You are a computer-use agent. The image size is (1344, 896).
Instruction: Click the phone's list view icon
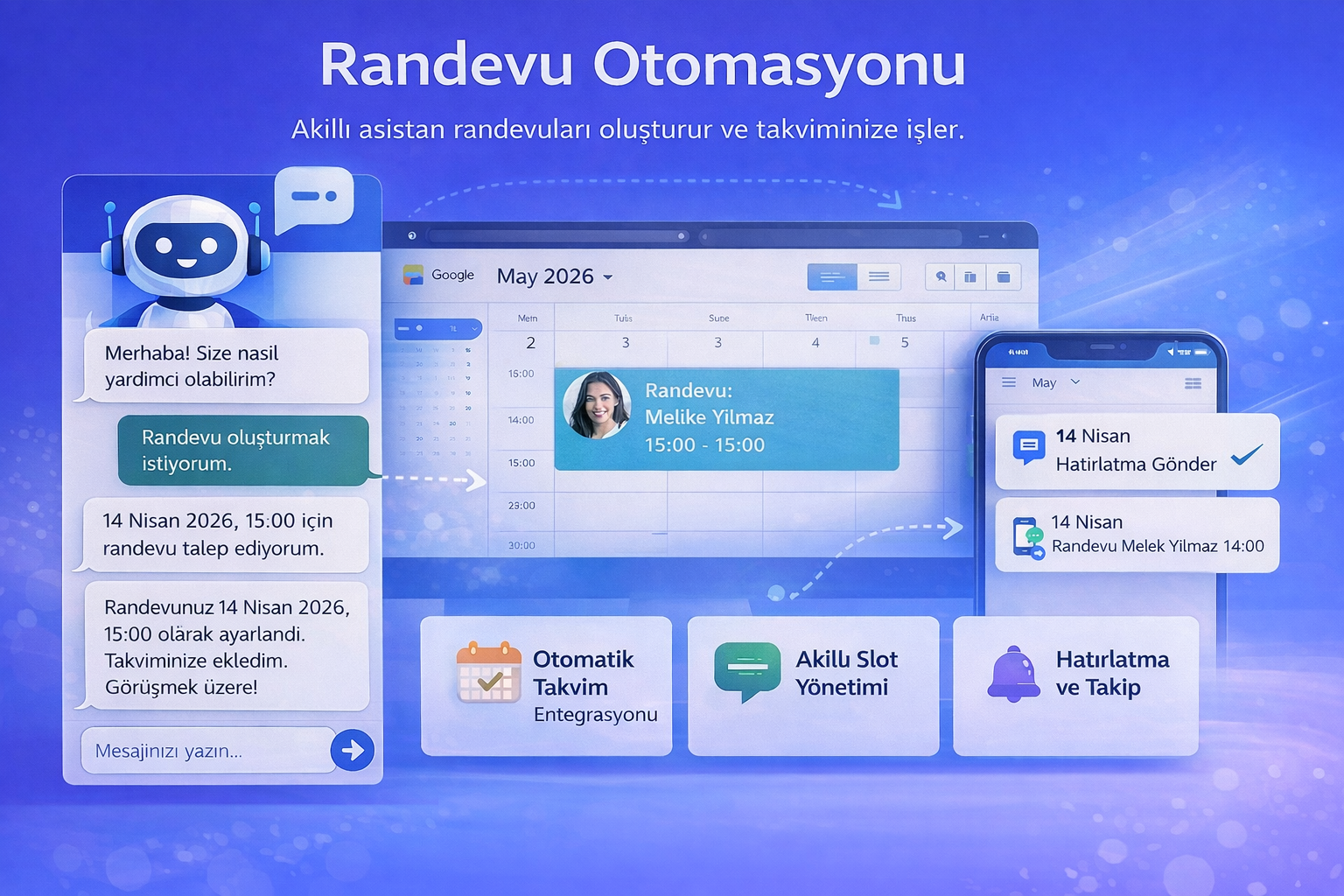[1193, 383]
